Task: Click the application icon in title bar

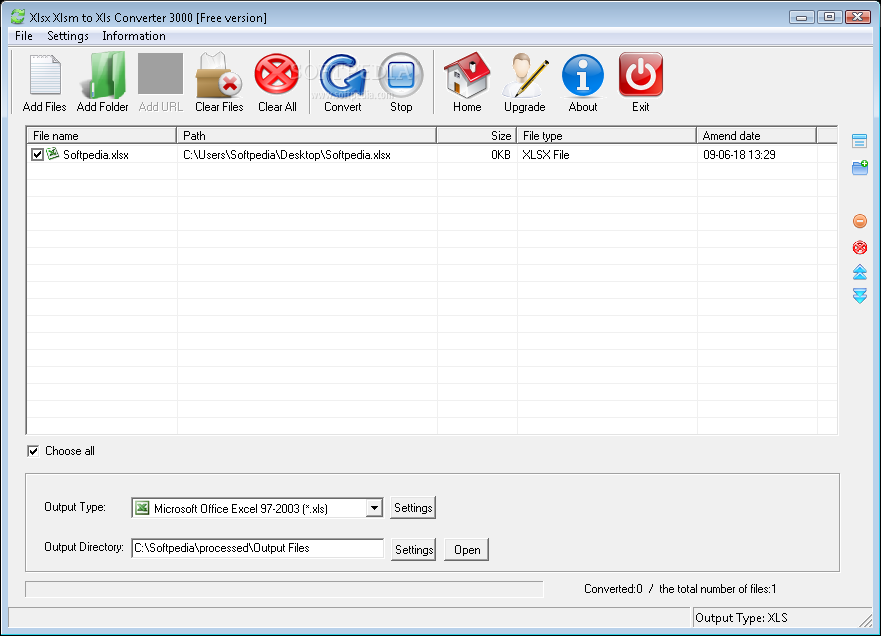Action: pyautogui.click(x=18, y=16)
